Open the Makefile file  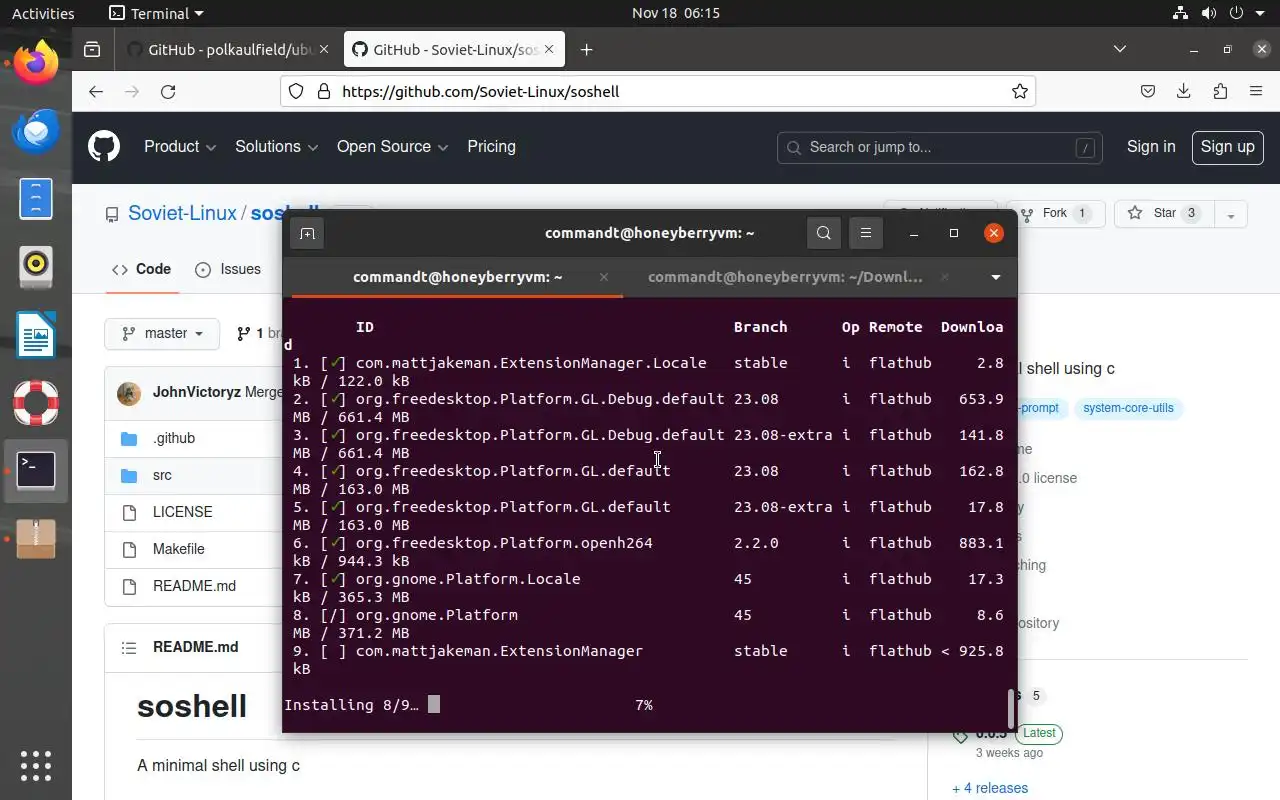(x=178, y=549)
